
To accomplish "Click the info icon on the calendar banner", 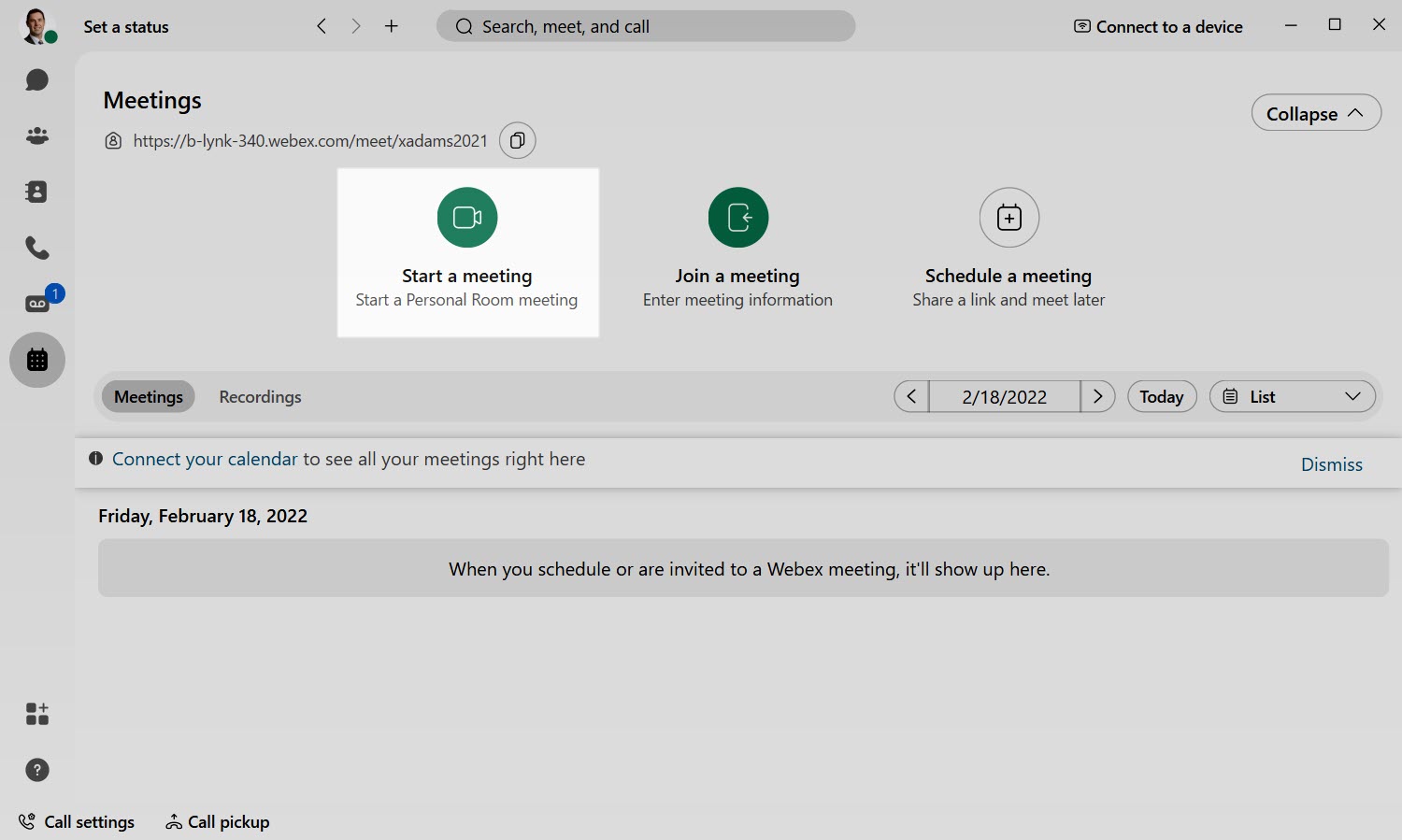I will [x=95, y=459].
